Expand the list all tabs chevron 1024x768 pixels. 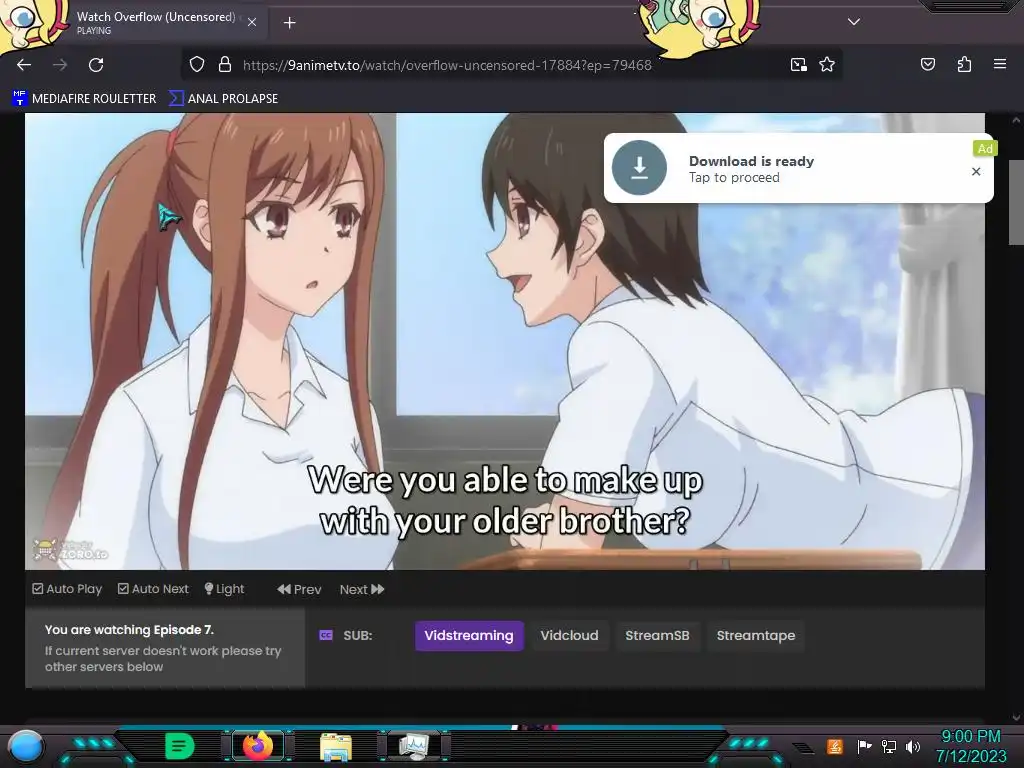pos(854,22)
